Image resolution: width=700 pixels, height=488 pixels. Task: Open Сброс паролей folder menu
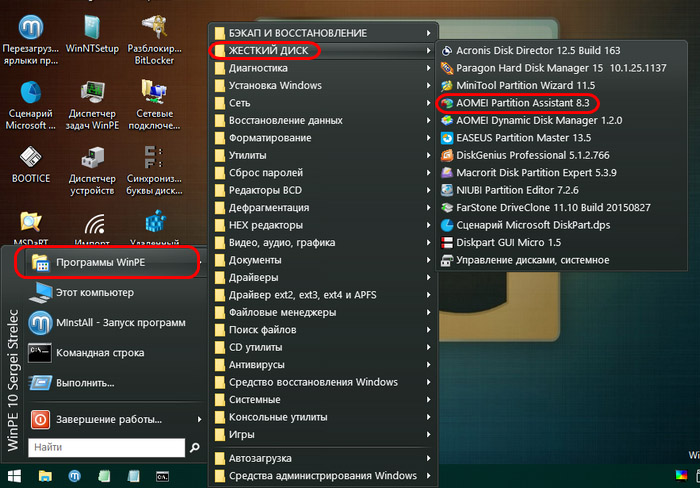coord(323,173)
